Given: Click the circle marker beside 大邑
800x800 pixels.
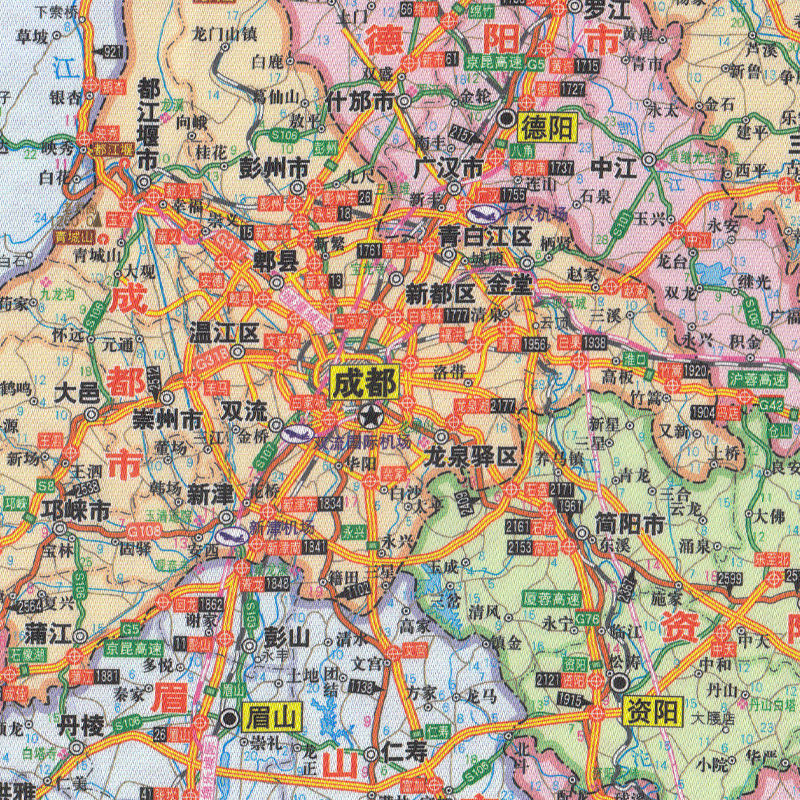Looking at the screenshot, I should pos(91,414).
